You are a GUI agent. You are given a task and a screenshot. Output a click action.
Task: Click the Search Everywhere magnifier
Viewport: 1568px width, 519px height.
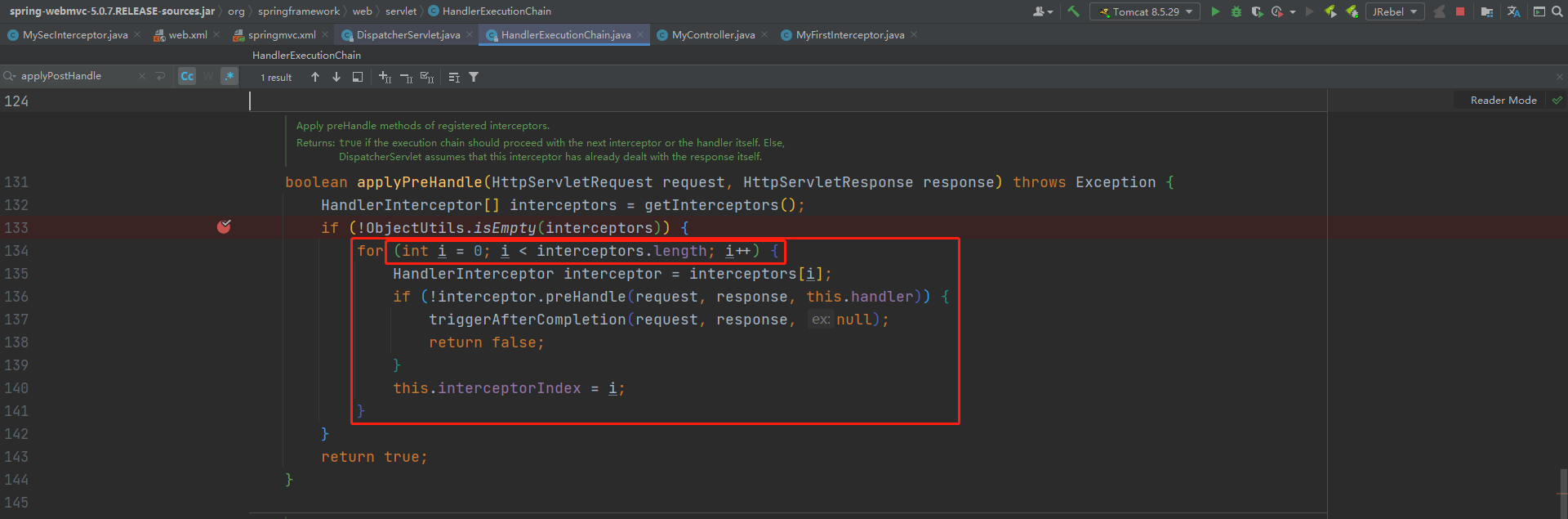(1557, 11)
